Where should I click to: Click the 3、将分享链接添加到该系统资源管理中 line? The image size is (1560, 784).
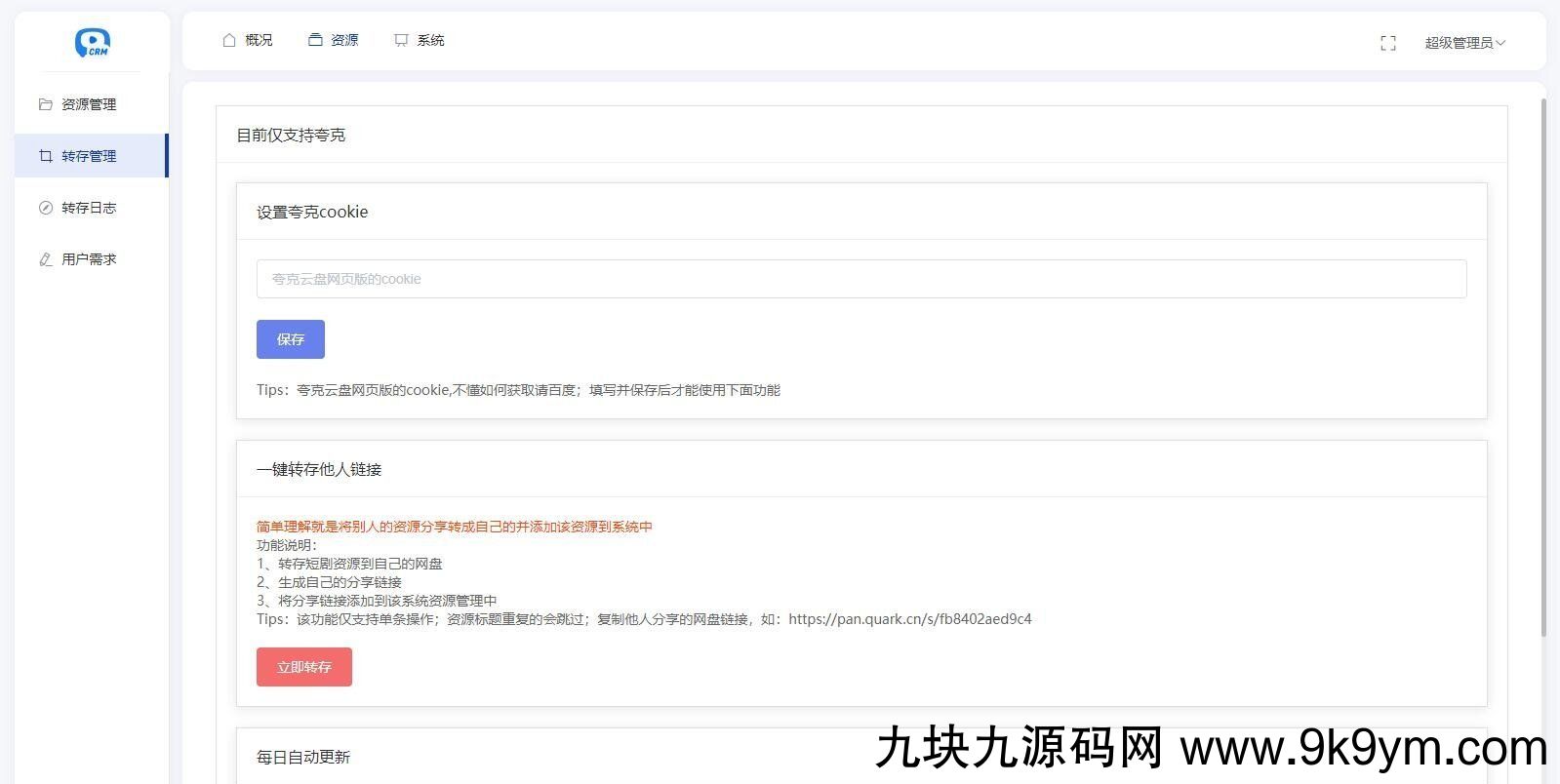[377, 601]
